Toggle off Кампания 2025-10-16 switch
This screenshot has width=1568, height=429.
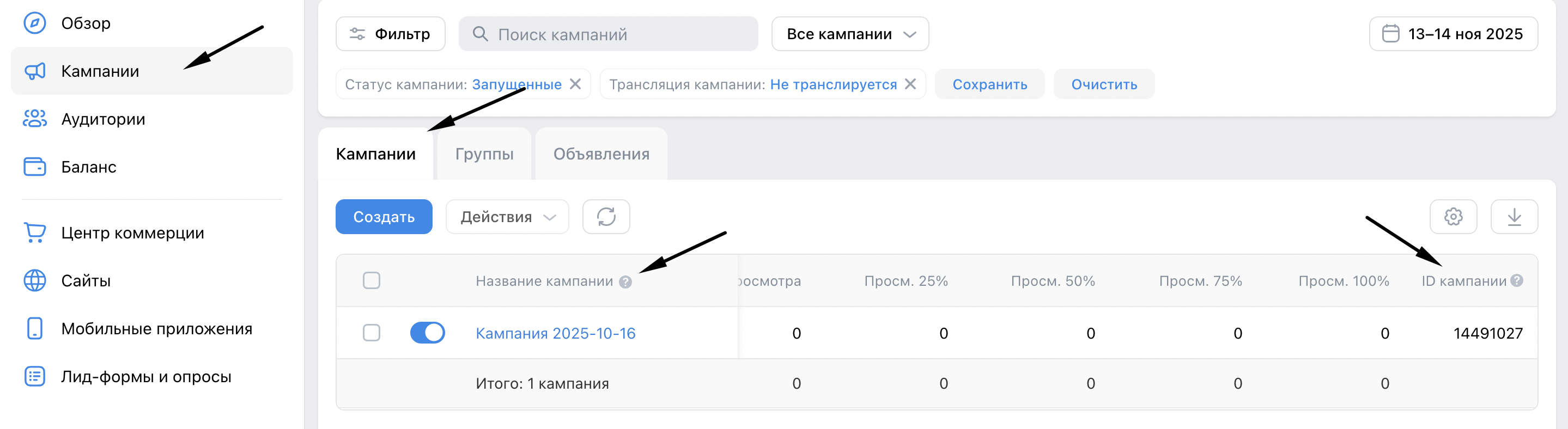click(x=427, y=333)
